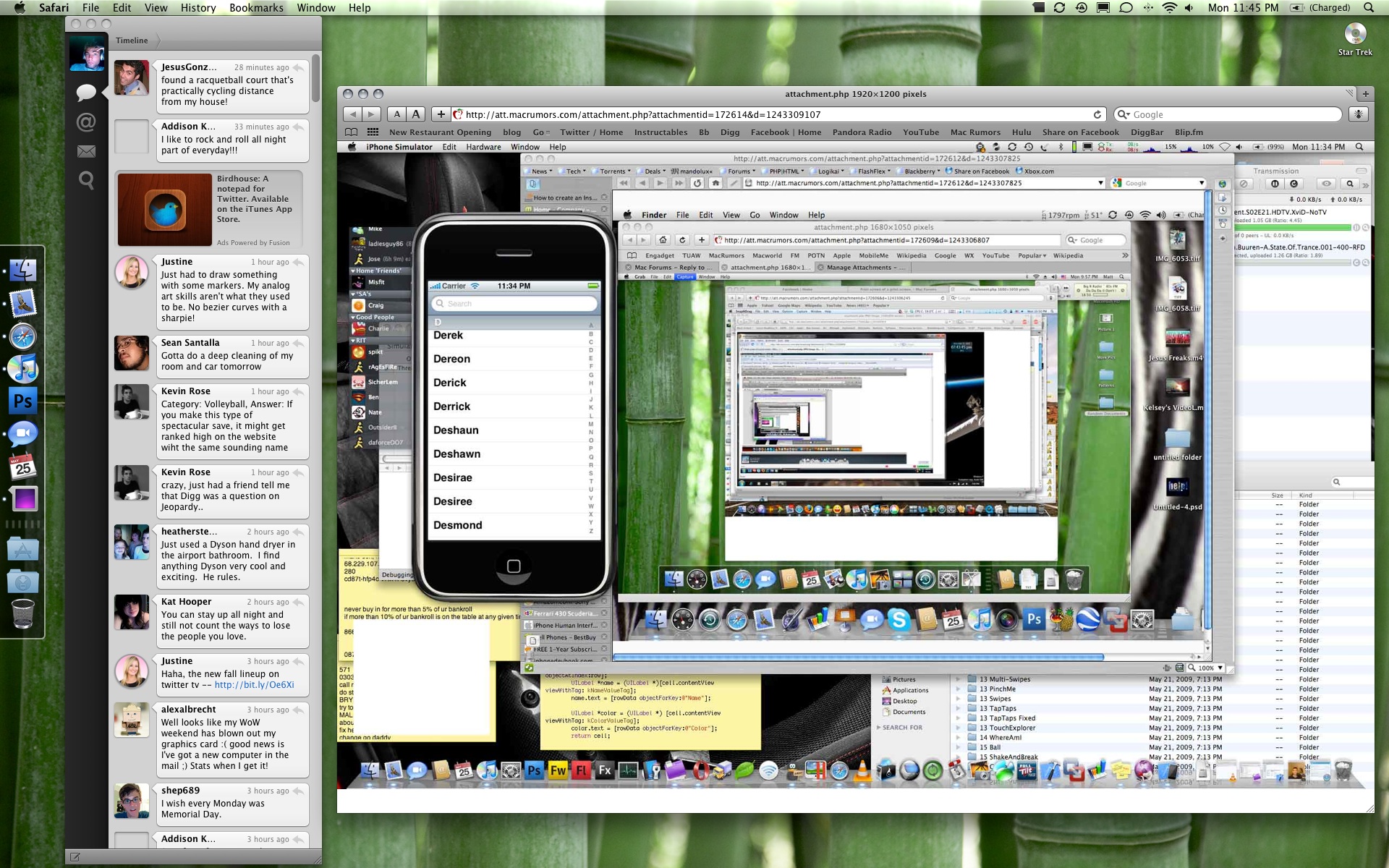This screenshot has height=868, width=1389.
Task: Open the Bookmarks menu in the menu bar
Action: (x=256, y=8)
